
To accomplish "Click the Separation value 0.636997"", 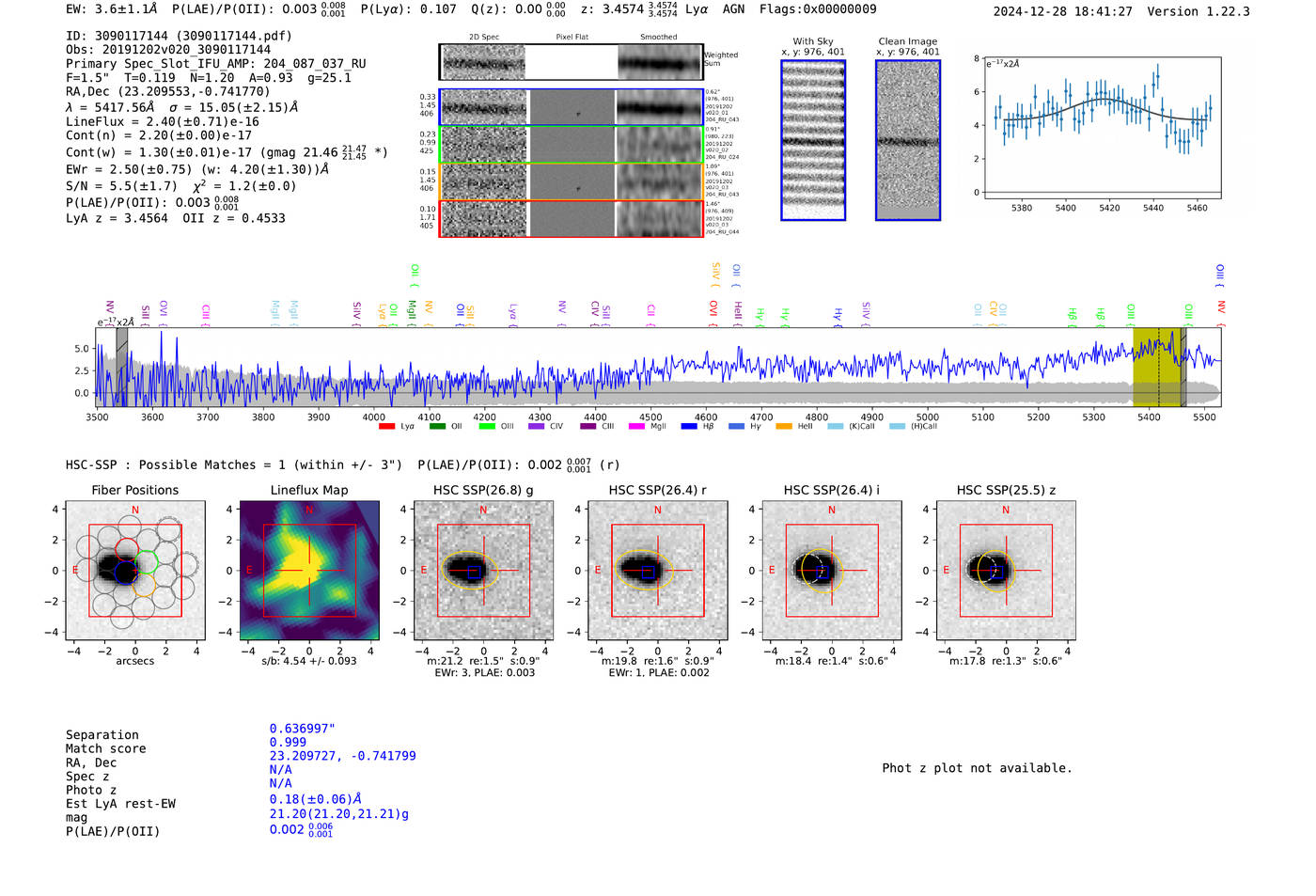I will pos(303,729).
